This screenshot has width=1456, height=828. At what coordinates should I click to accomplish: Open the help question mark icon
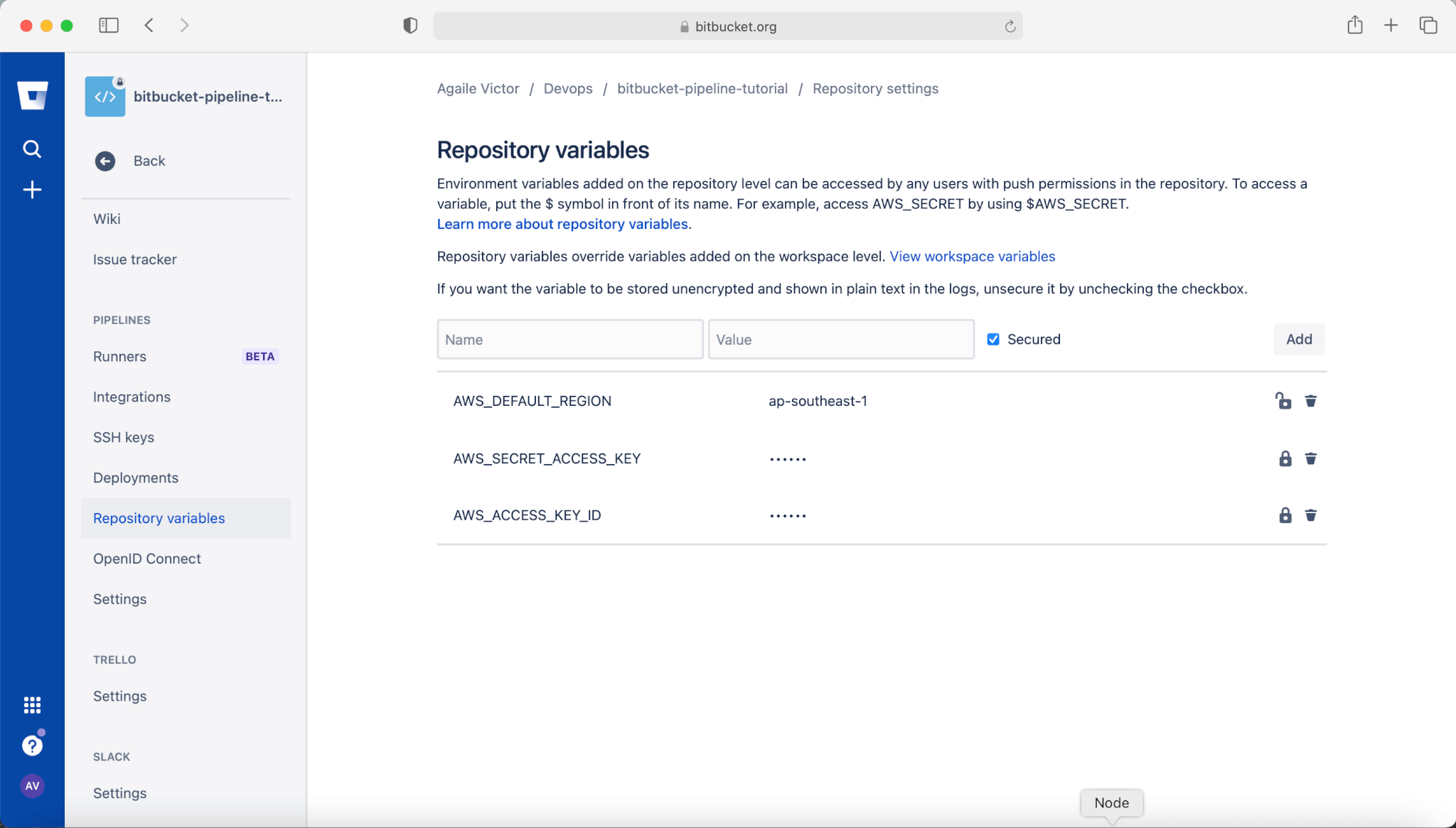[x=32, y=746]
